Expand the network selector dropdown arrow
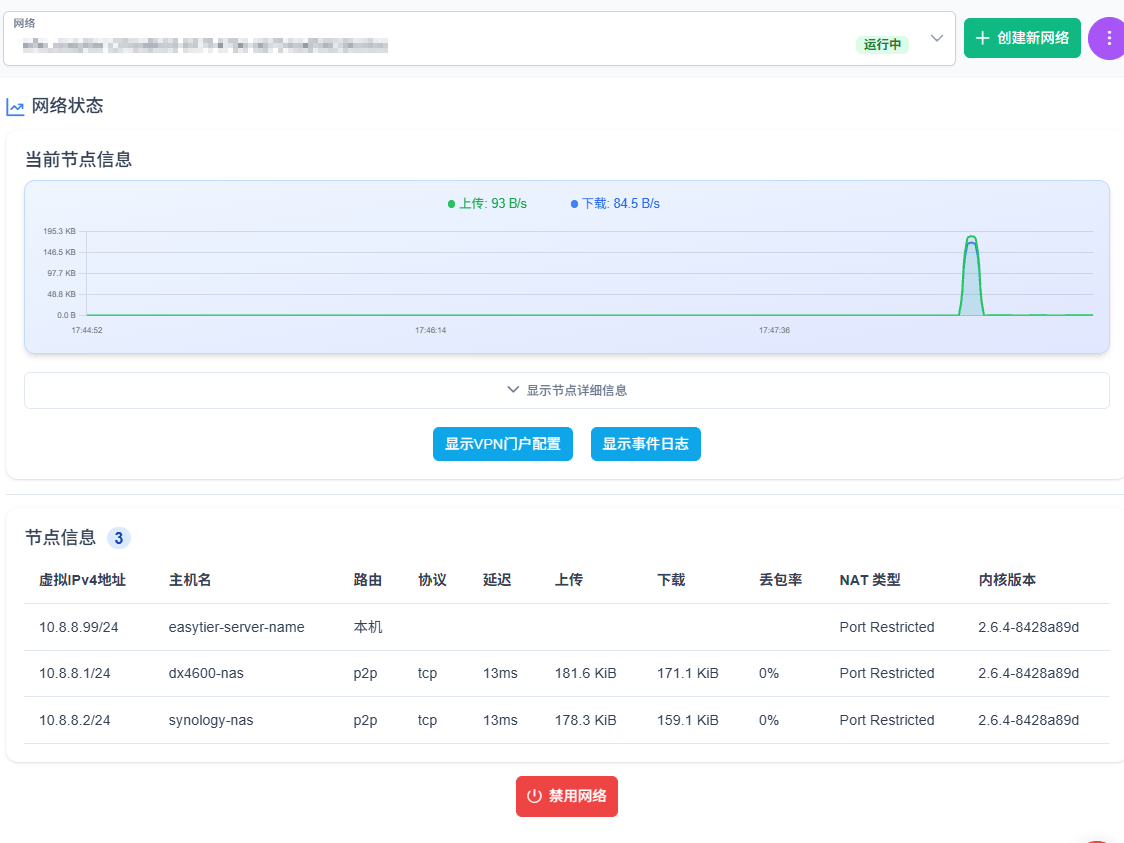 [x=936, y=39]
